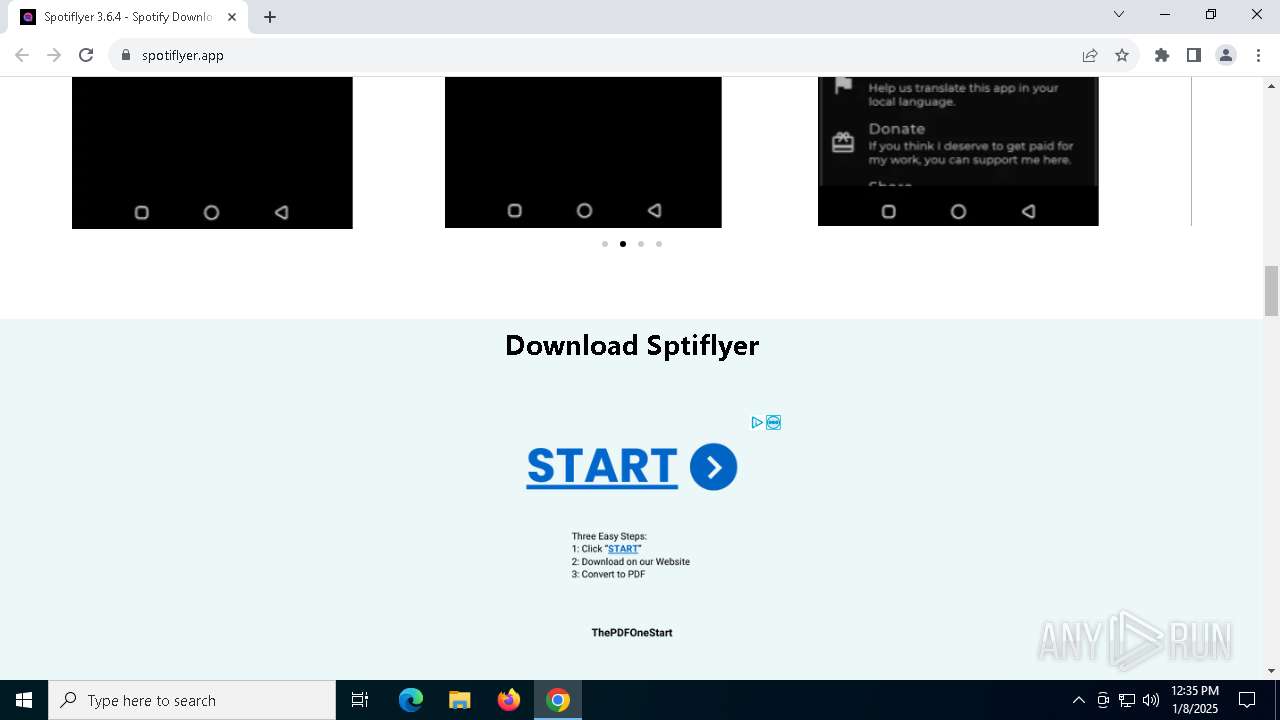Open second app screenshot thumbnail
1280x720 pixels.
(x=583, y=152)
